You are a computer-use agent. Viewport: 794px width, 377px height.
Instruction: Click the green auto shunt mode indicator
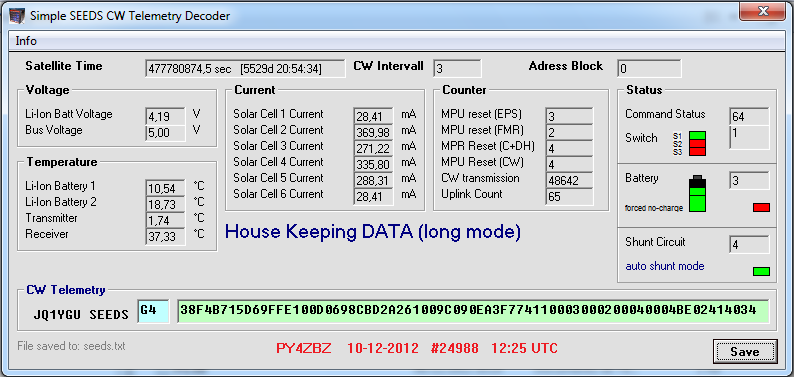point(761,271)
